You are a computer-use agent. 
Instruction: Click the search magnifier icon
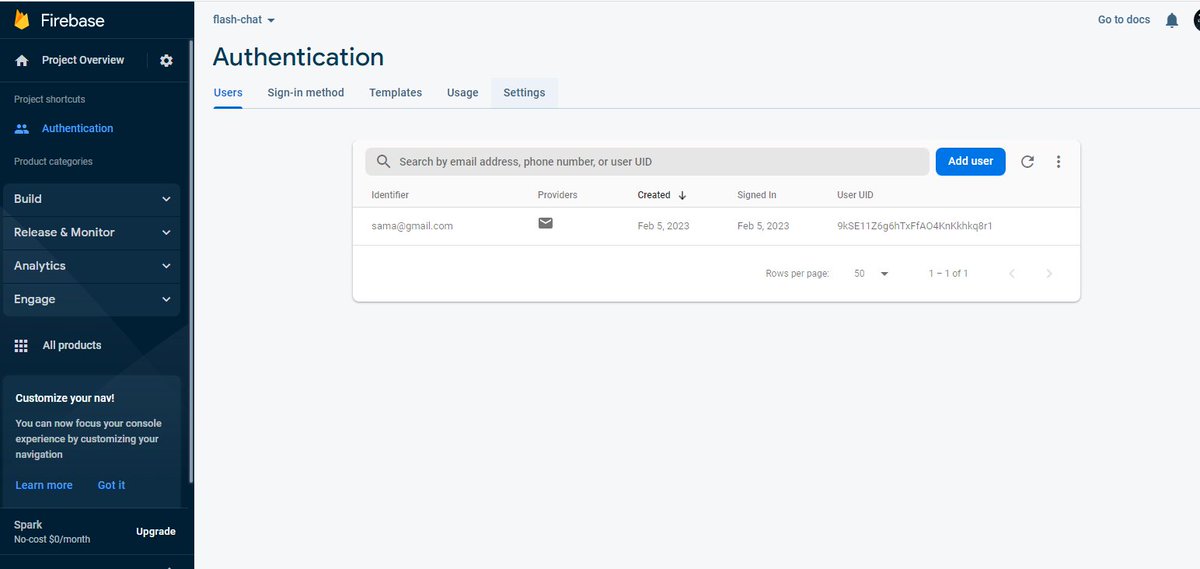[x=384, y=161]
